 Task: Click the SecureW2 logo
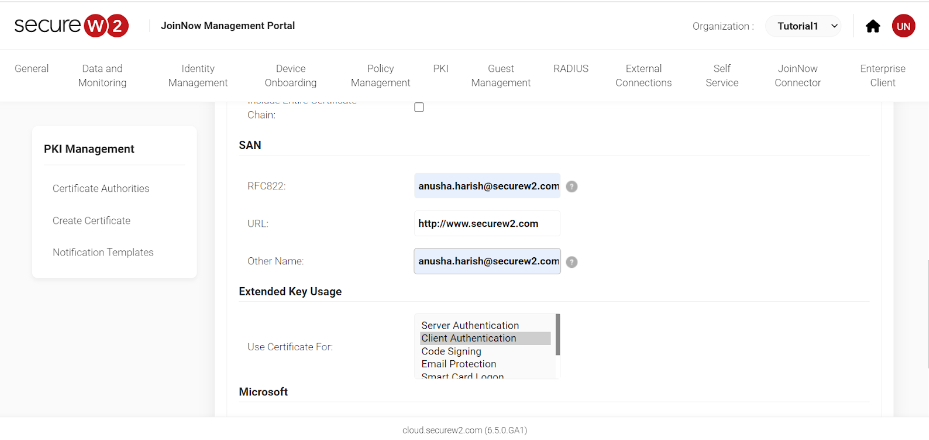point(71,26)
